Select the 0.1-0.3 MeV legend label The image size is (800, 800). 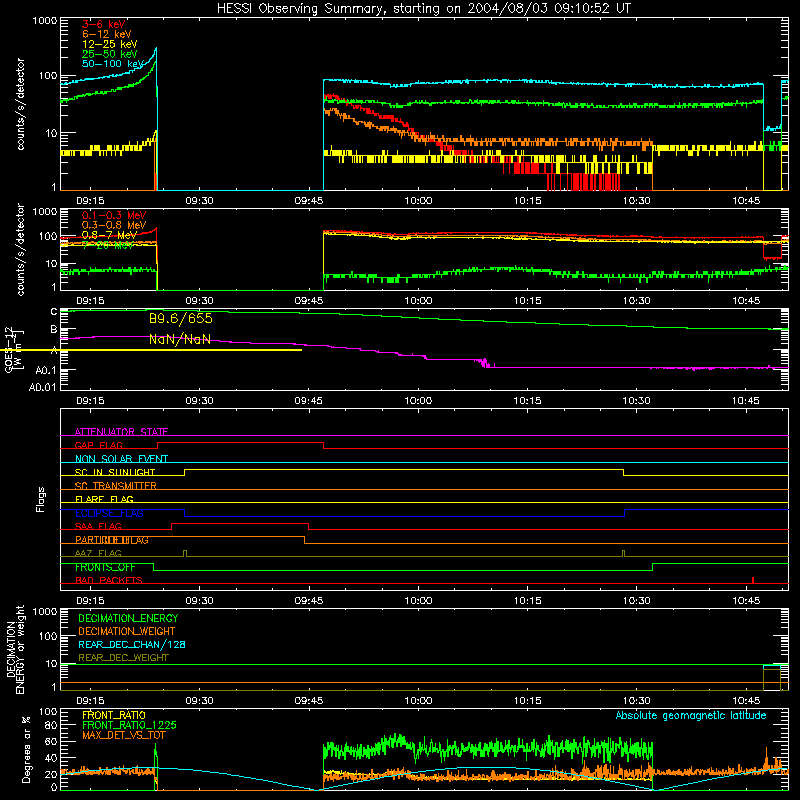point(114,215)
